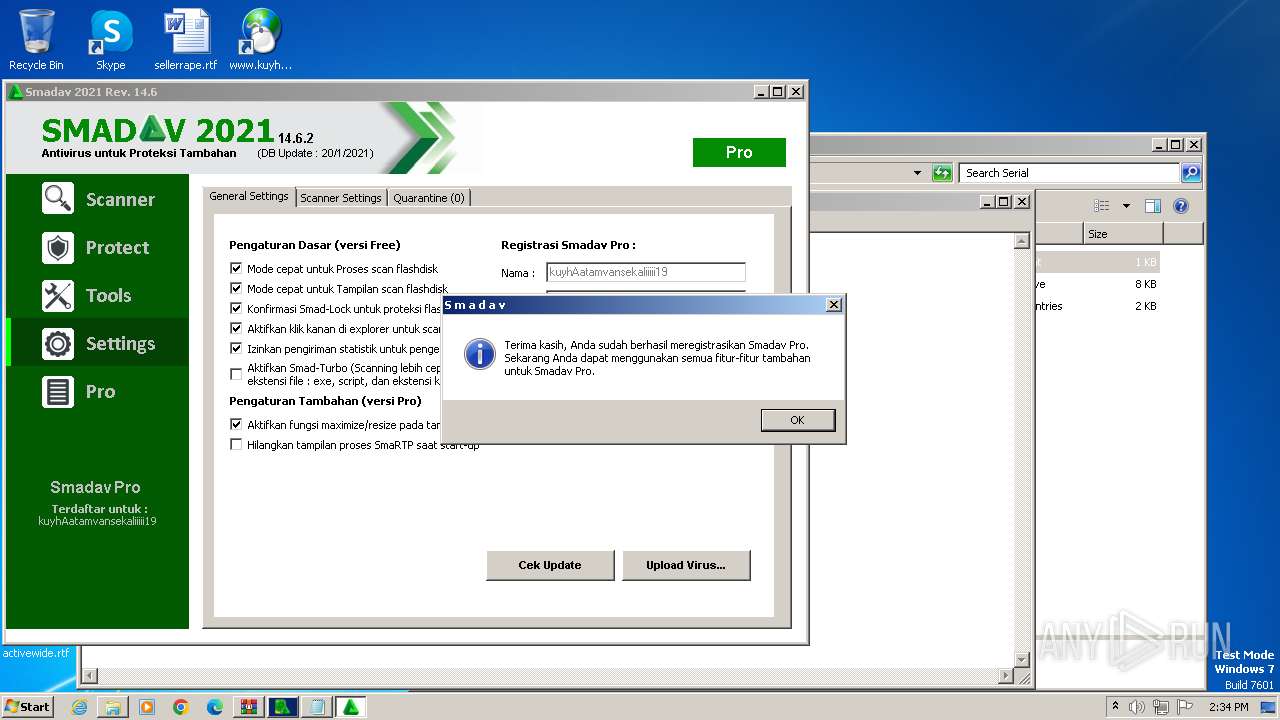Image resolution: width=1280 pixels, height=720 pixels.
Task: Maximize the Smadav 2021 window
Action: click(x=777, y=91)
